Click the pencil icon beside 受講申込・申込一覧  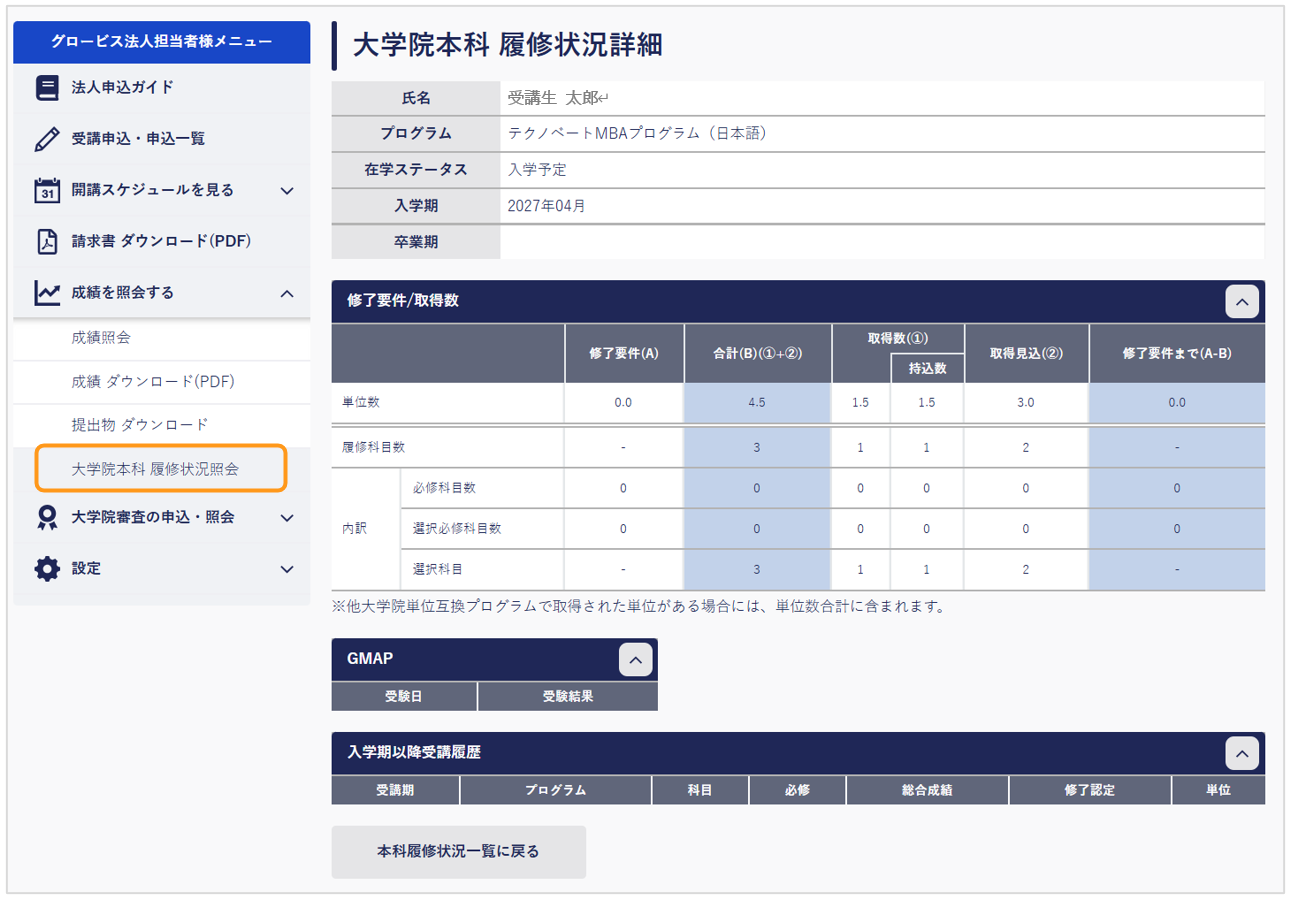click(47, 139)
